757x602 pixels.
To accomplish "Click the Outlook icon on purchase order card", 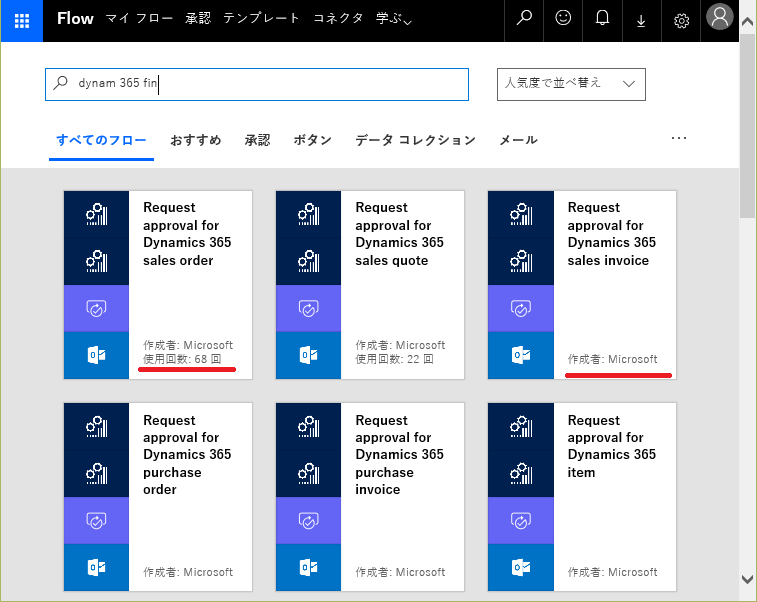I will [x=97, y=567].
